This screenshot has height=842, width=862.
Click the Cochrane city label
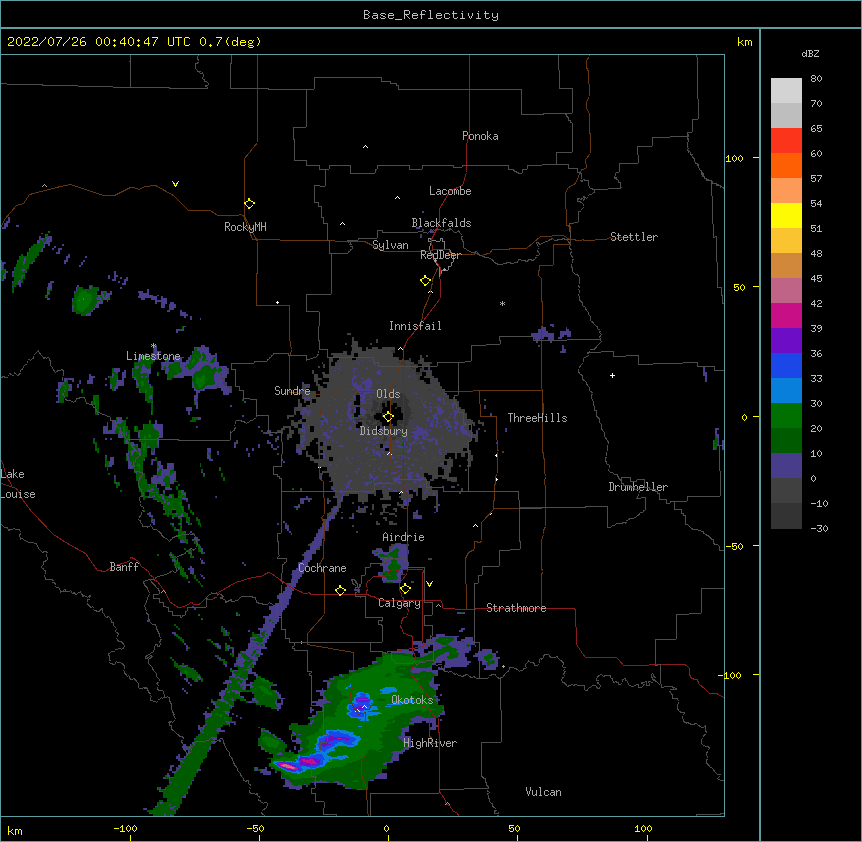tap(322, 568)
